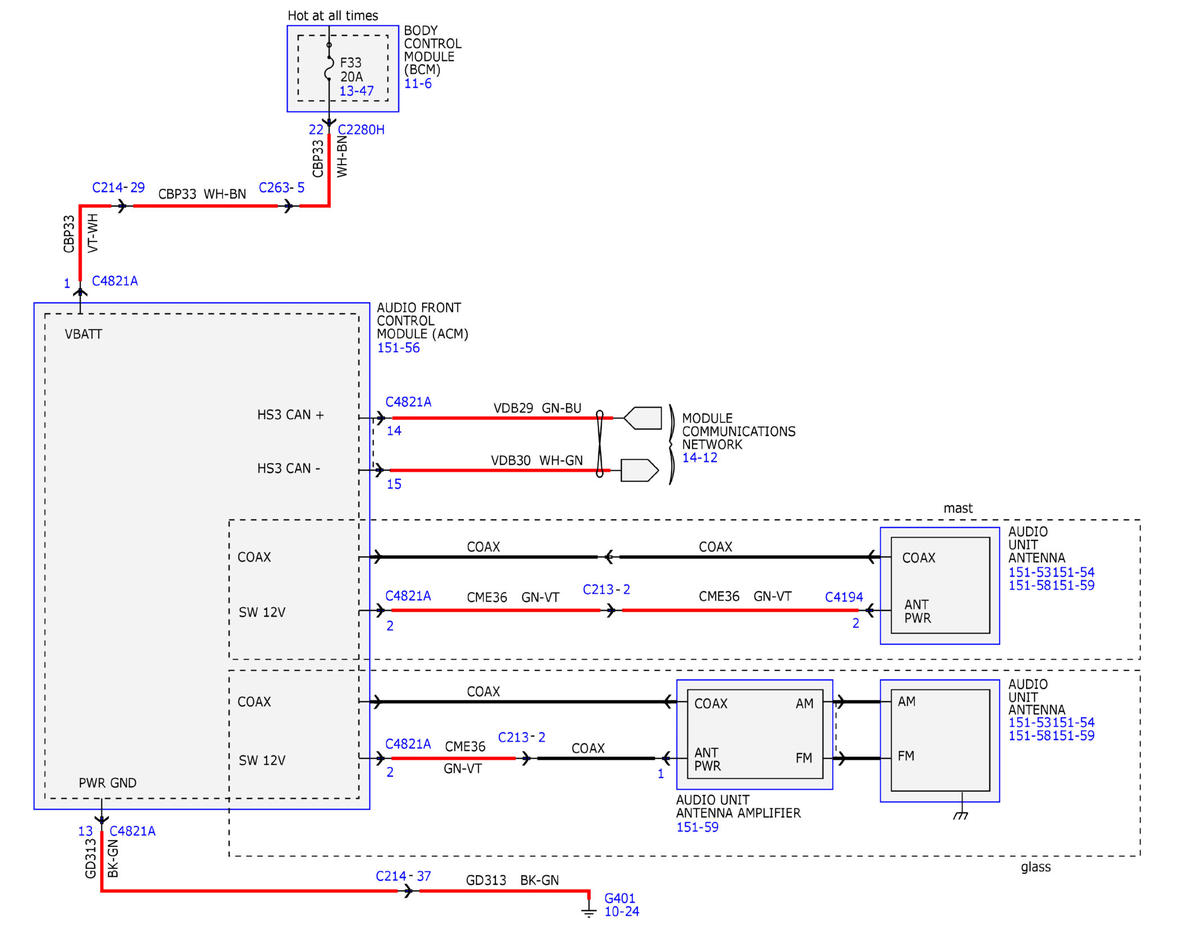Follow the C214-37 ground connector link
1200x927 pixels.
pyautogui.click(x=404, y=876)
